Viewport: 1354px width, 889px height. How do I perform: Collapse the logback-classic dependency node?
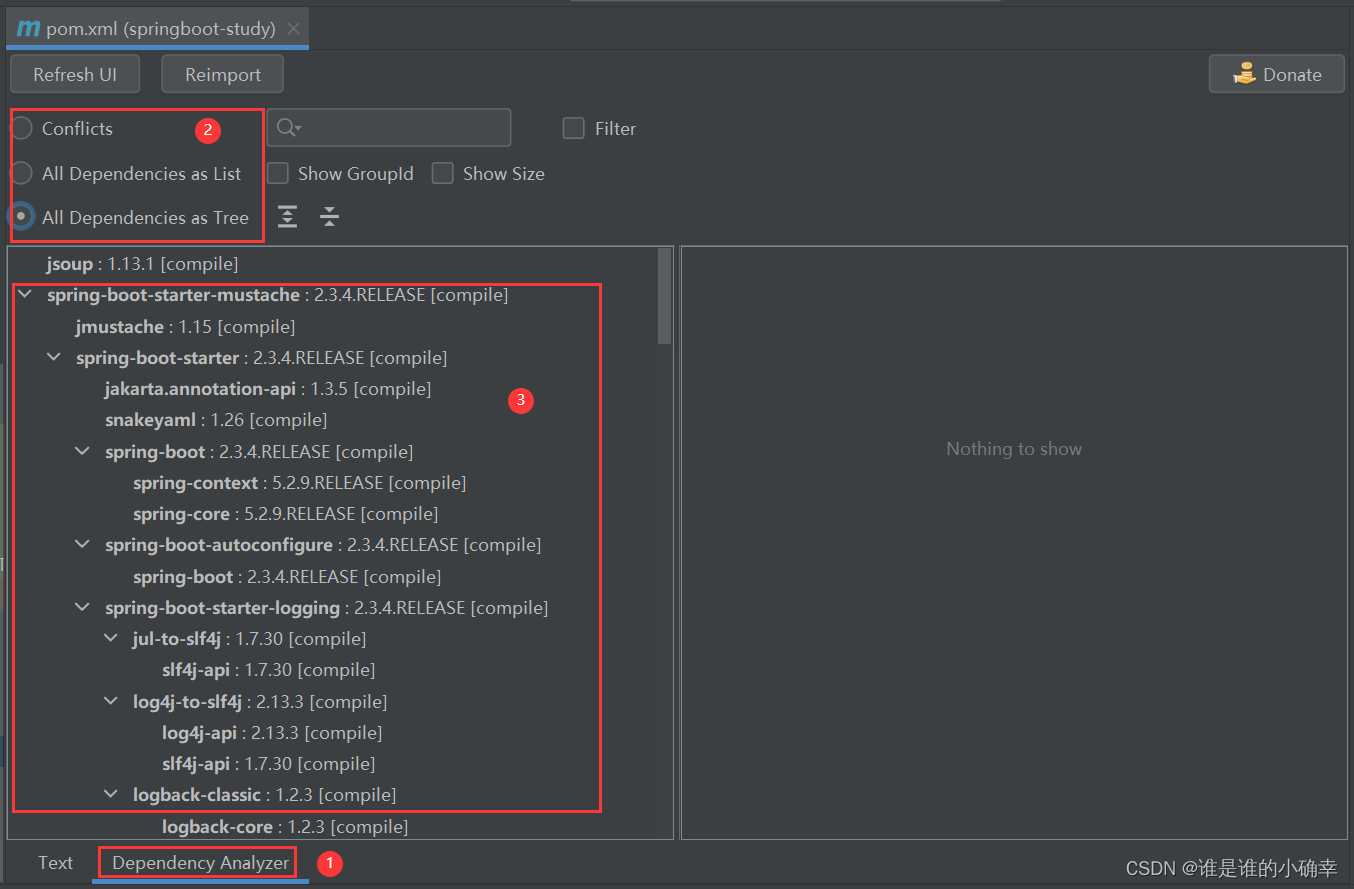pyautogui.click(x=110, y=794)
